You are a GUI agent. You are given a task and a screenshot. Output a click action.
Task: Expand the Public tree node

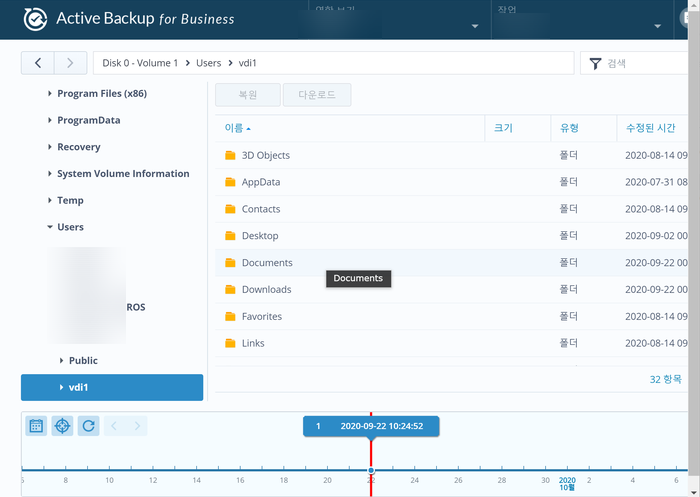tap(61, 360)
